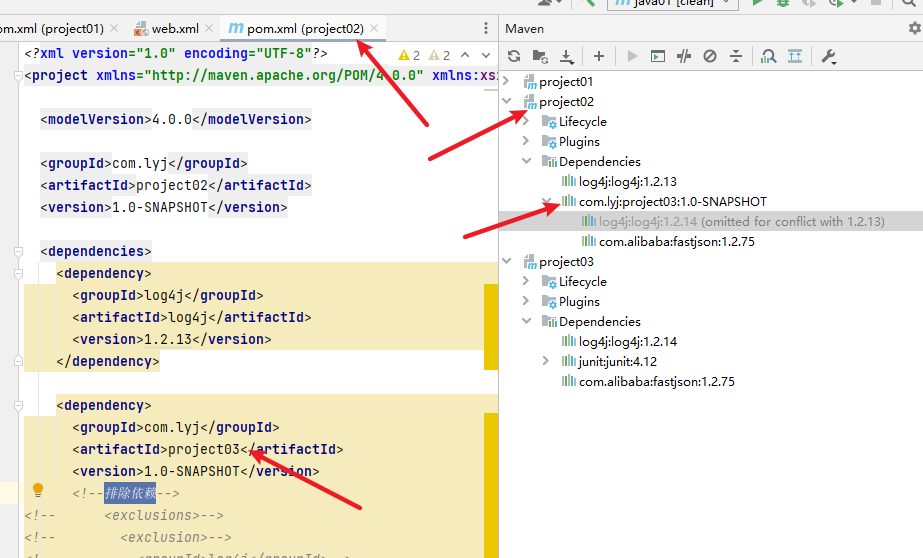Viewport: 923px width, 558px height.
Task: Expand Plugins under project03
Action: coord(526,301)
